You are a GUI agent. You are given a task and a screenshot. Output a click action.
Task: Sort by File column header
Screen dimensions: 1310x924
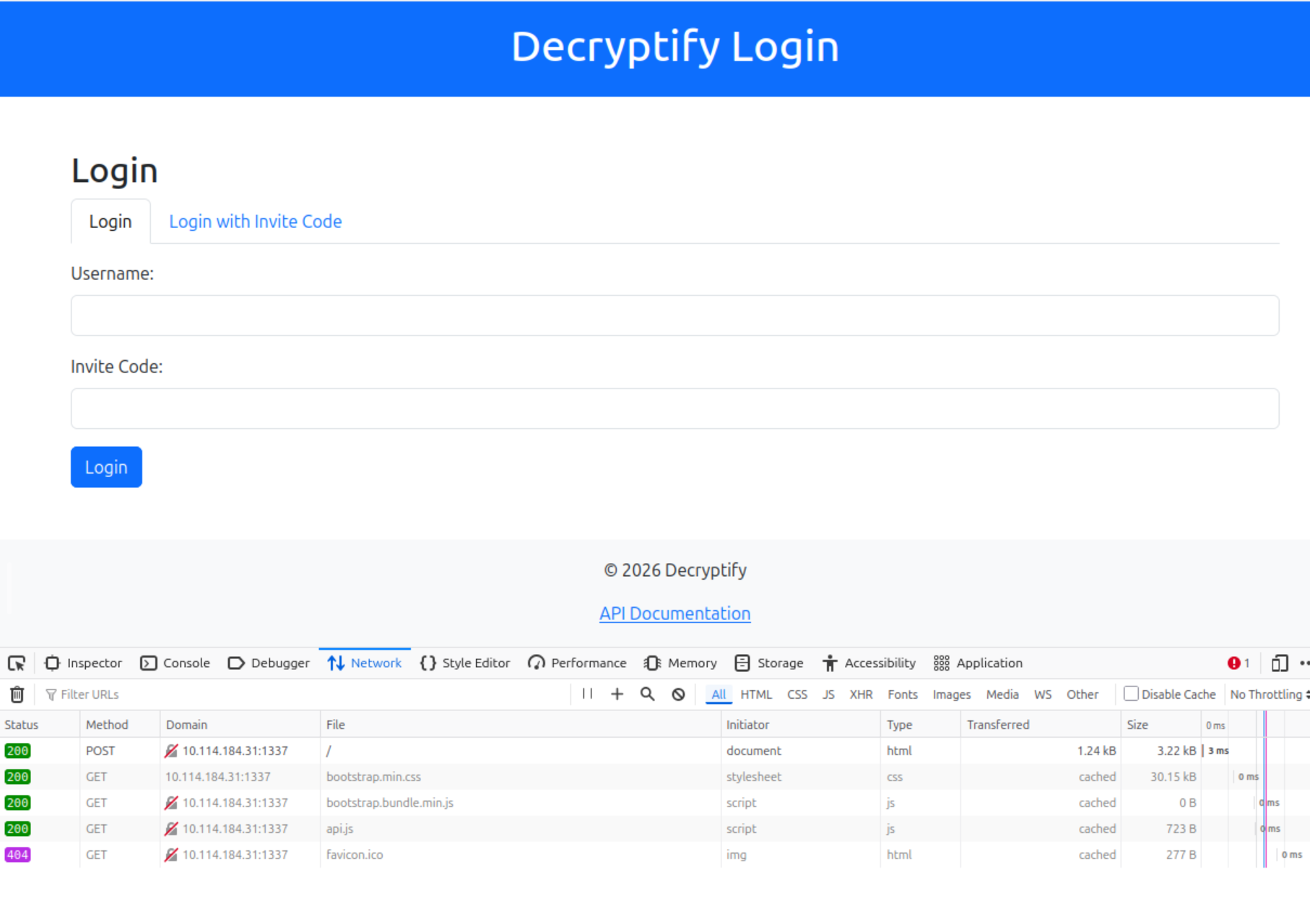[521, 725]
